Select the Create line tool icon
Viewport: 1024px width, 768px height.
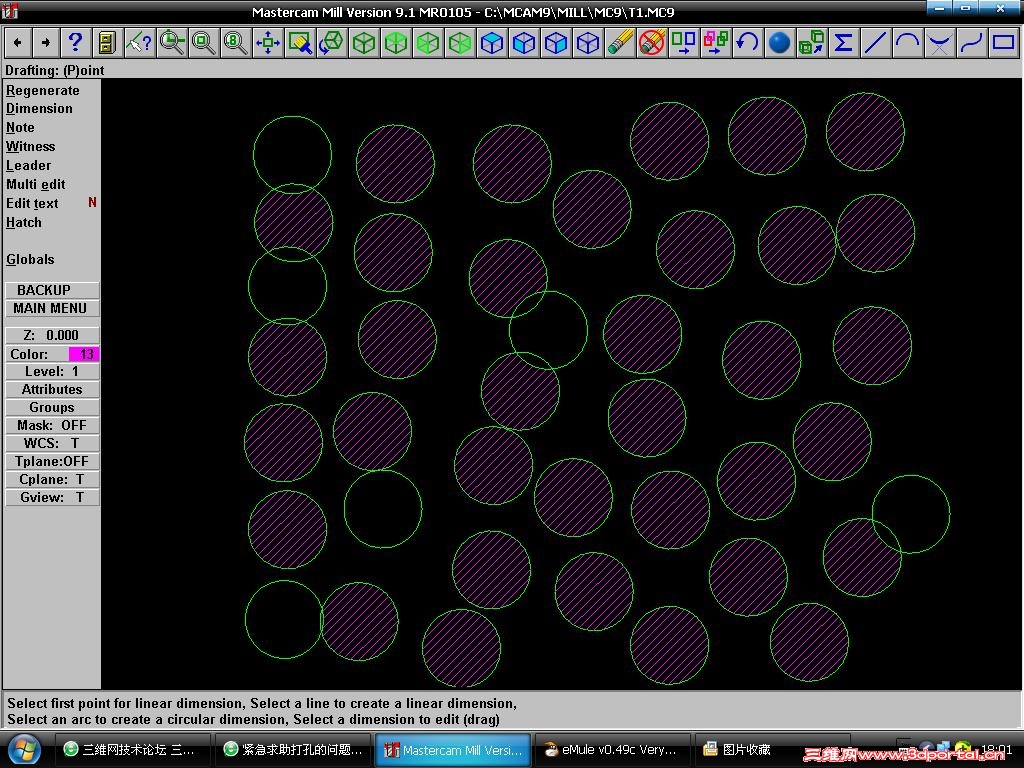[x=876, y=43]
